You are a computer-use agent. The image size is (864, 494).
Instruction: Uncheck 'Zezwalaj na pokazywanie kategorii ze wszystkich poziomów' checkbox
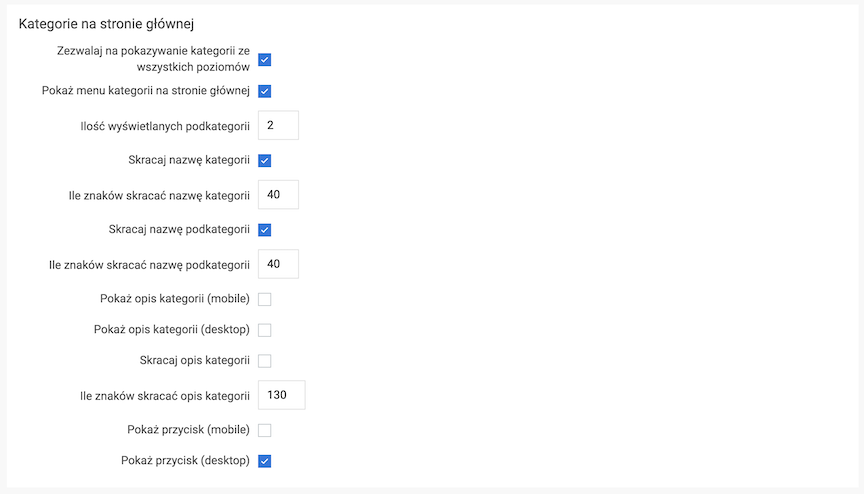click(x=264, y=59)
